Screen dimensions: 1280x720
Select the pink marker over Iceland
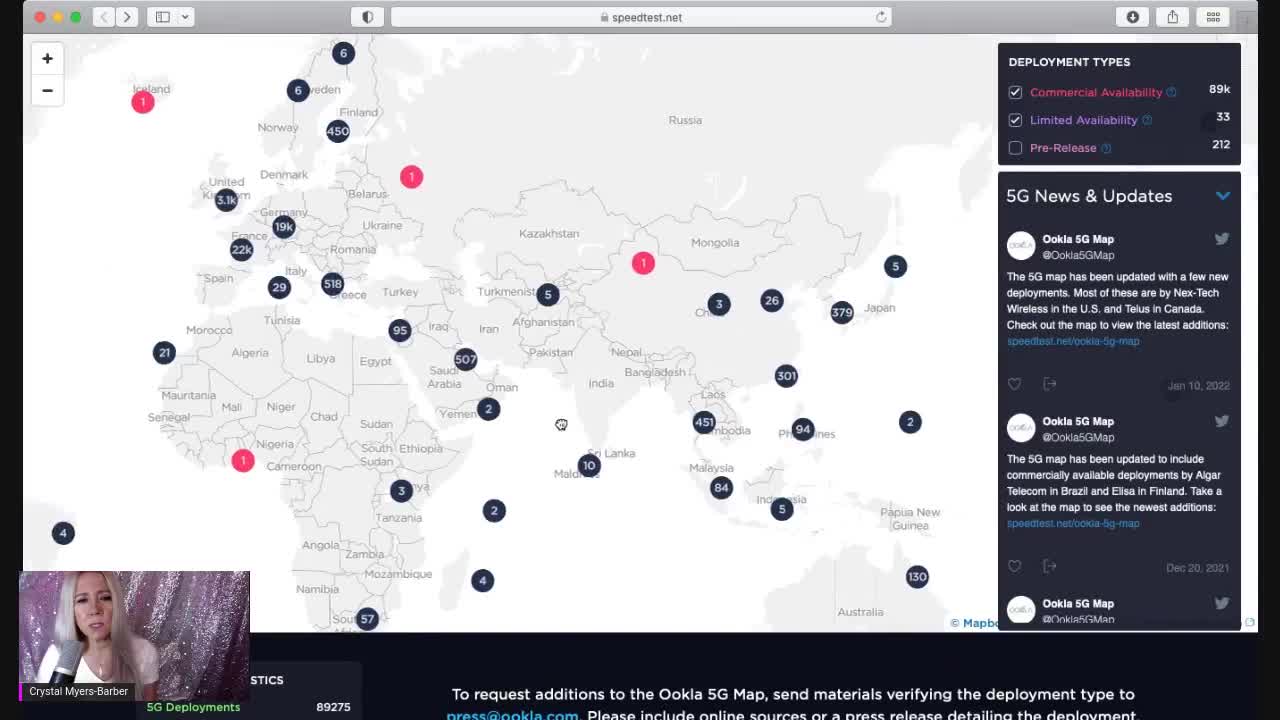143,102
